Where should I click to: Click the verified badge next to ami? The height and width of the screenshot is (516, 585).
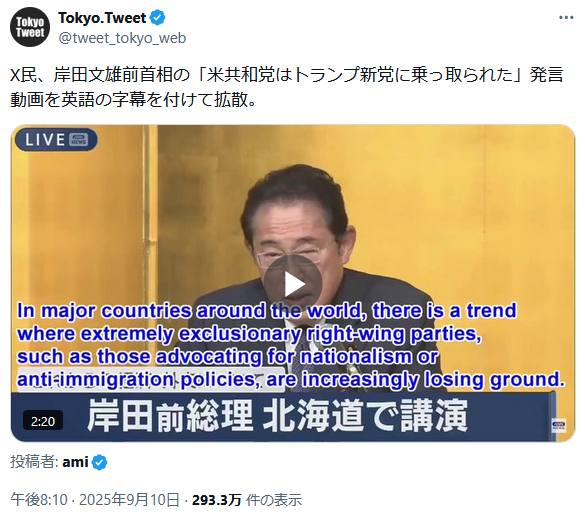pyautogui.click(x=99, y=462)
